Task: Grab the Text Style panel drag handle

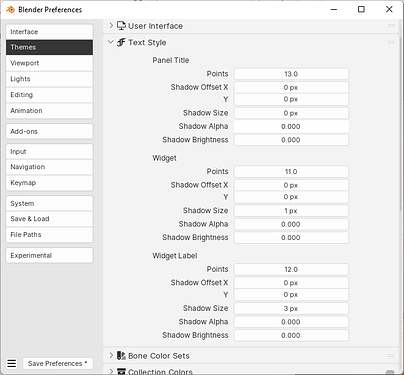Action: point(391,42)
